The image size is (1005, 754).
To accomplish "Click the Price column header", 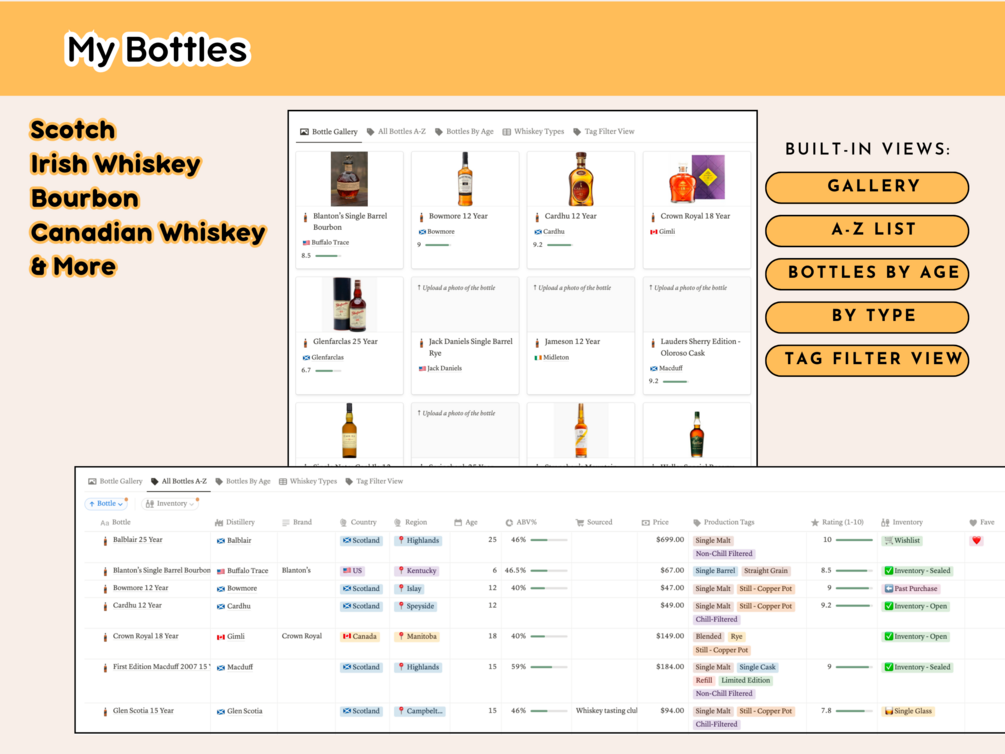I will point(655,523).
